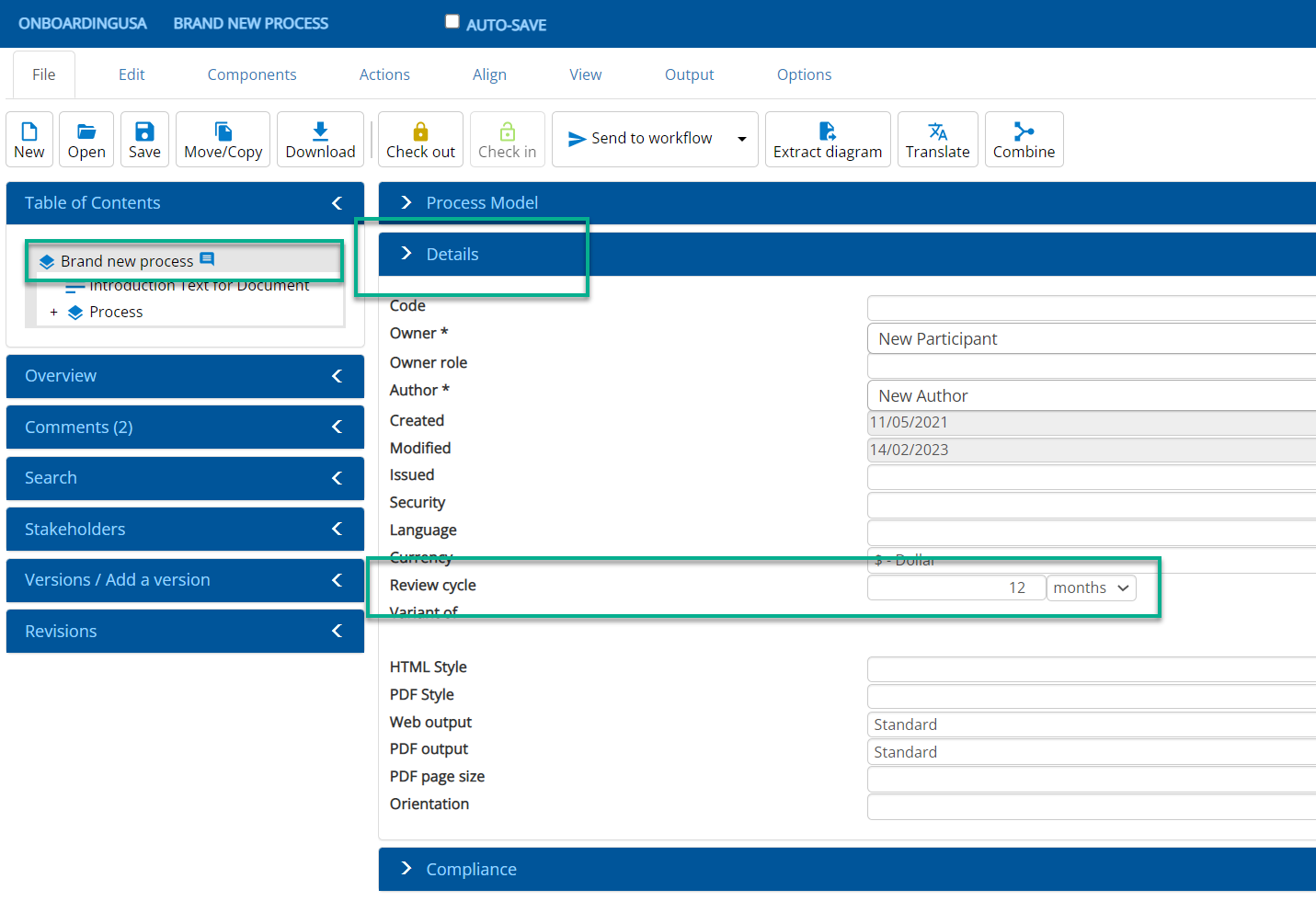Click the comment icon beside Brand new process
Image resolution: width=1316 pixels, height=901 pixels.
(207, 260)
